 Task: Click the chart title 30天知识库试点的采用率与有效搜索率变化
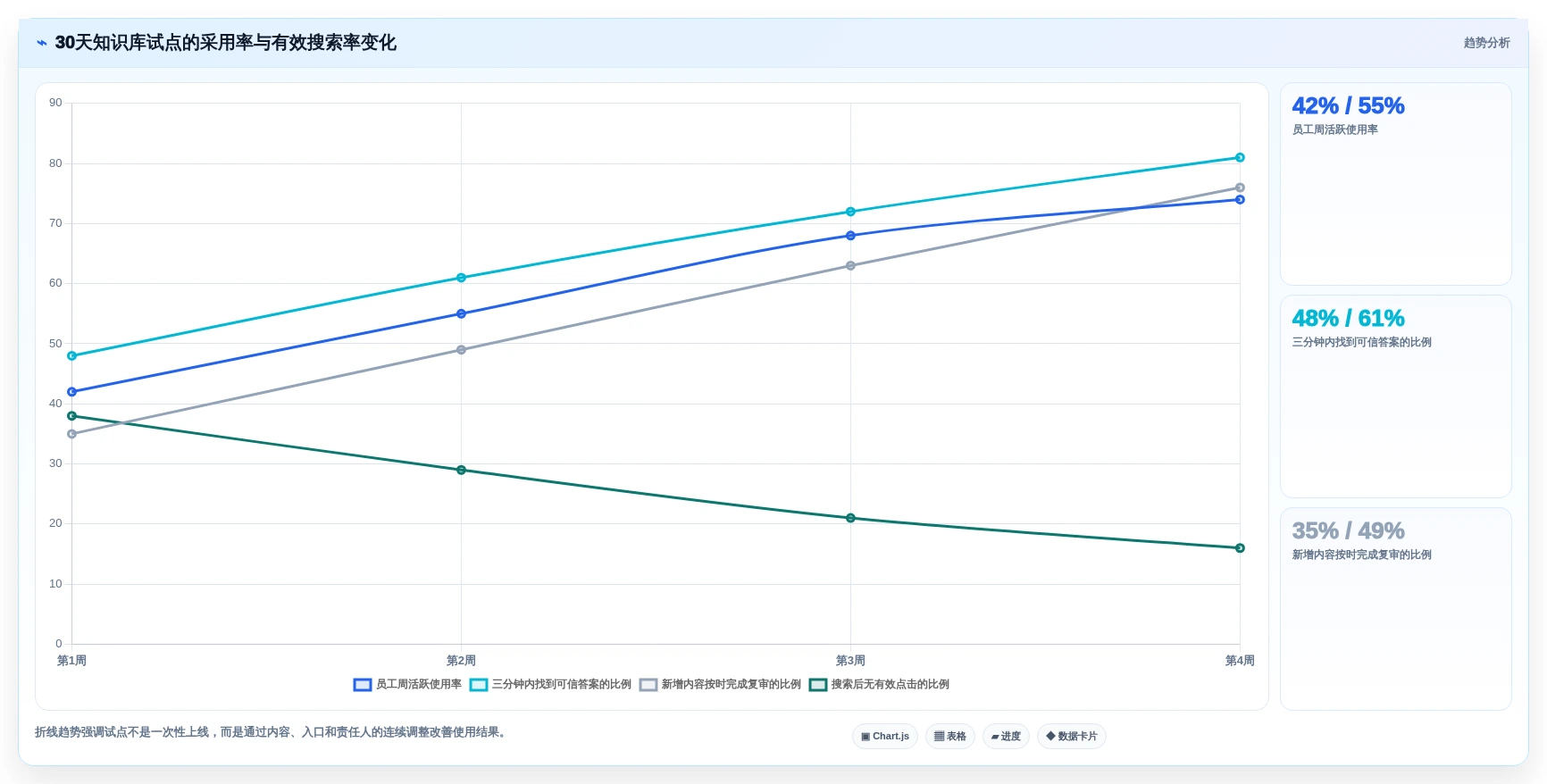pyautogui.click(x=225, y=43)
